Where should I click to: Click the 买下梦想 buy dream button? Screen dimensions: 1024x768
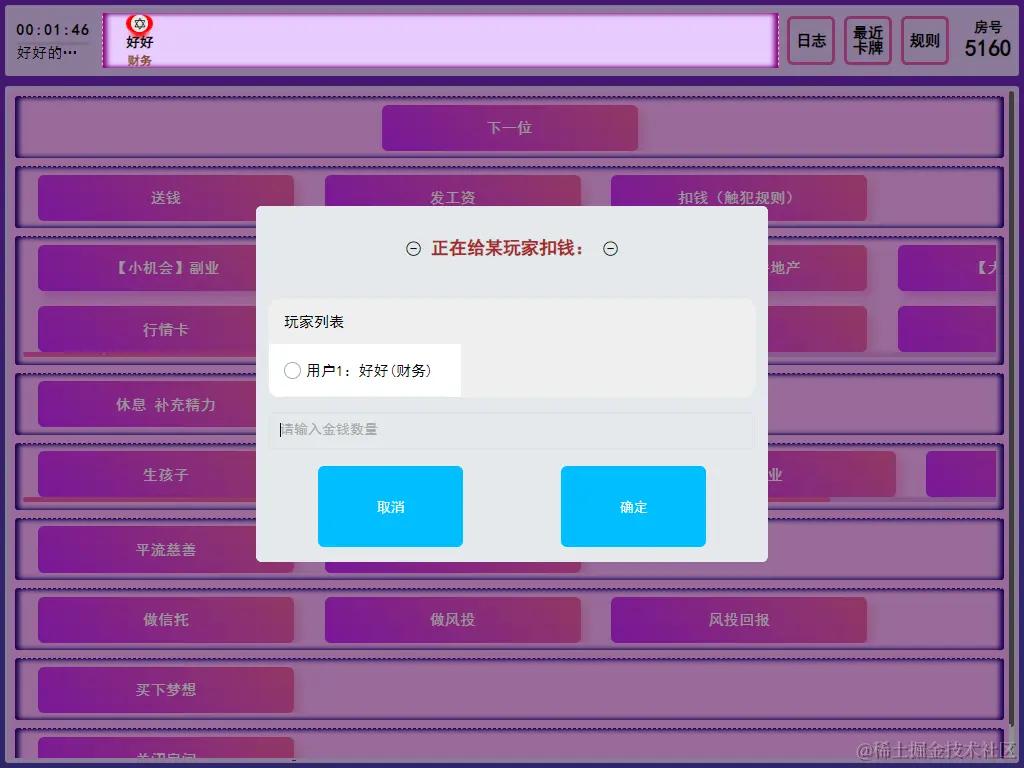[x=165, y=690]
